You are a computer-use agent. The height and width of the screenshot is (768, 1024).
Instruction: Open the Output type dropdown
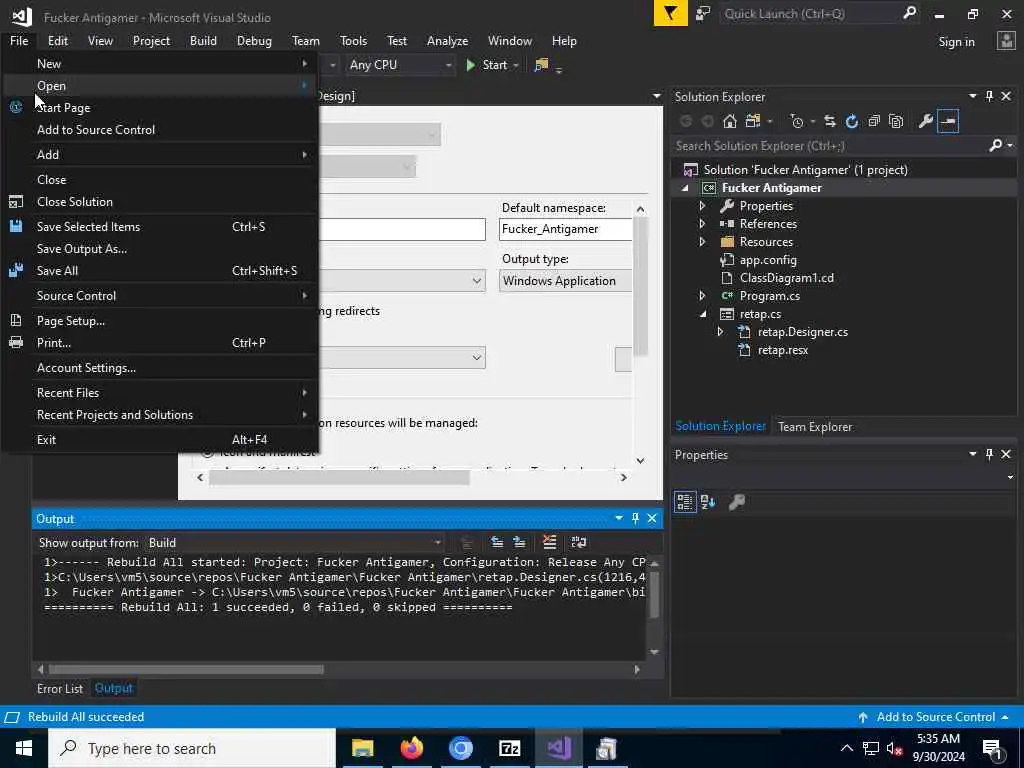click(566, 281)
